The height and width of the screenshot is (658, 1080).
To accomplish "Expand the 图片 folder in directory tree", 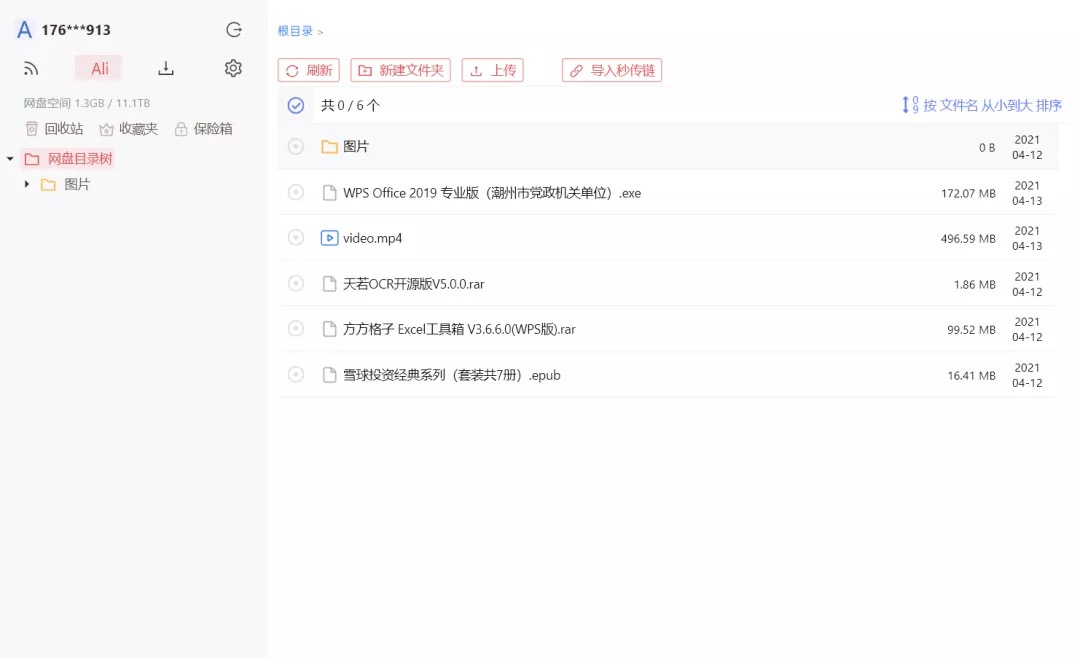I will click(27, 184).
